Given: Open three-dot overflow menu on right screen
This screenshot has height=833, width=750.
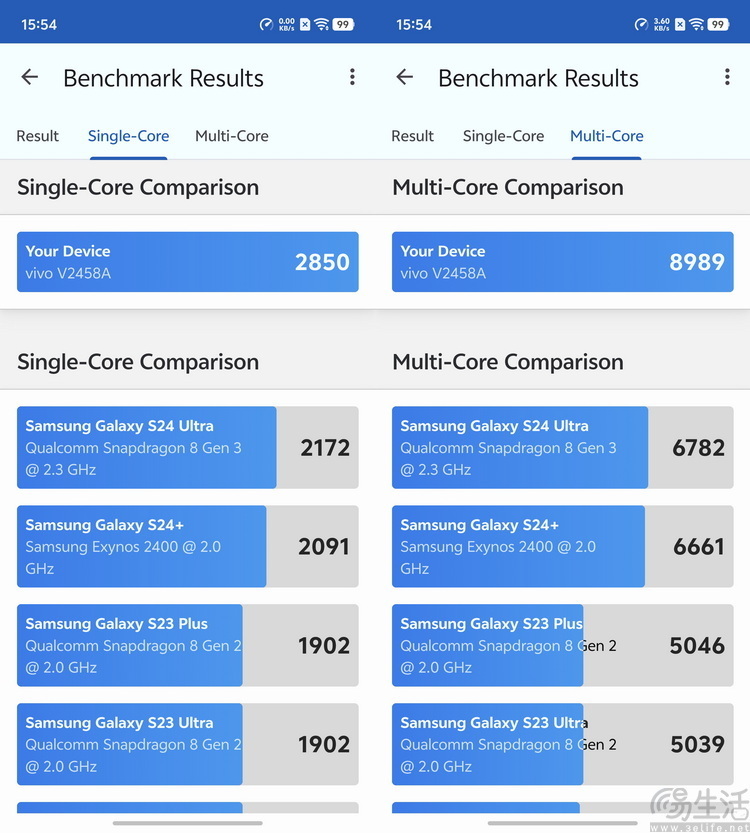Looking at the screenshot, I should [727, 78].
